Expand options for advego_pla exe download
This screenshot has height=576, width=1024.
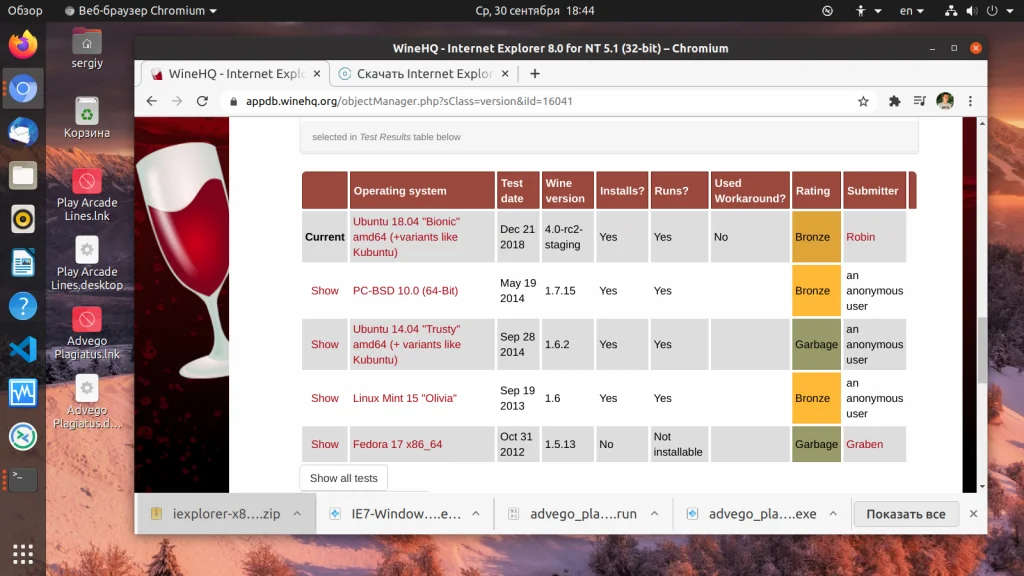833,514
